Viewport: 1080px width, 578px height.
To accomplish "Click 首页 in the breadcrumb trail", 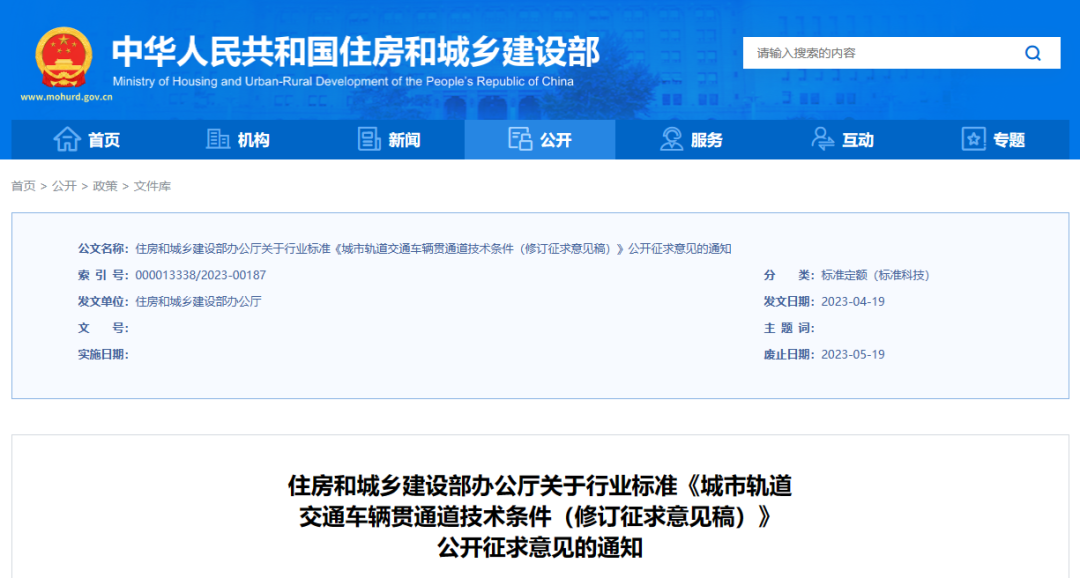I will 23,186.
